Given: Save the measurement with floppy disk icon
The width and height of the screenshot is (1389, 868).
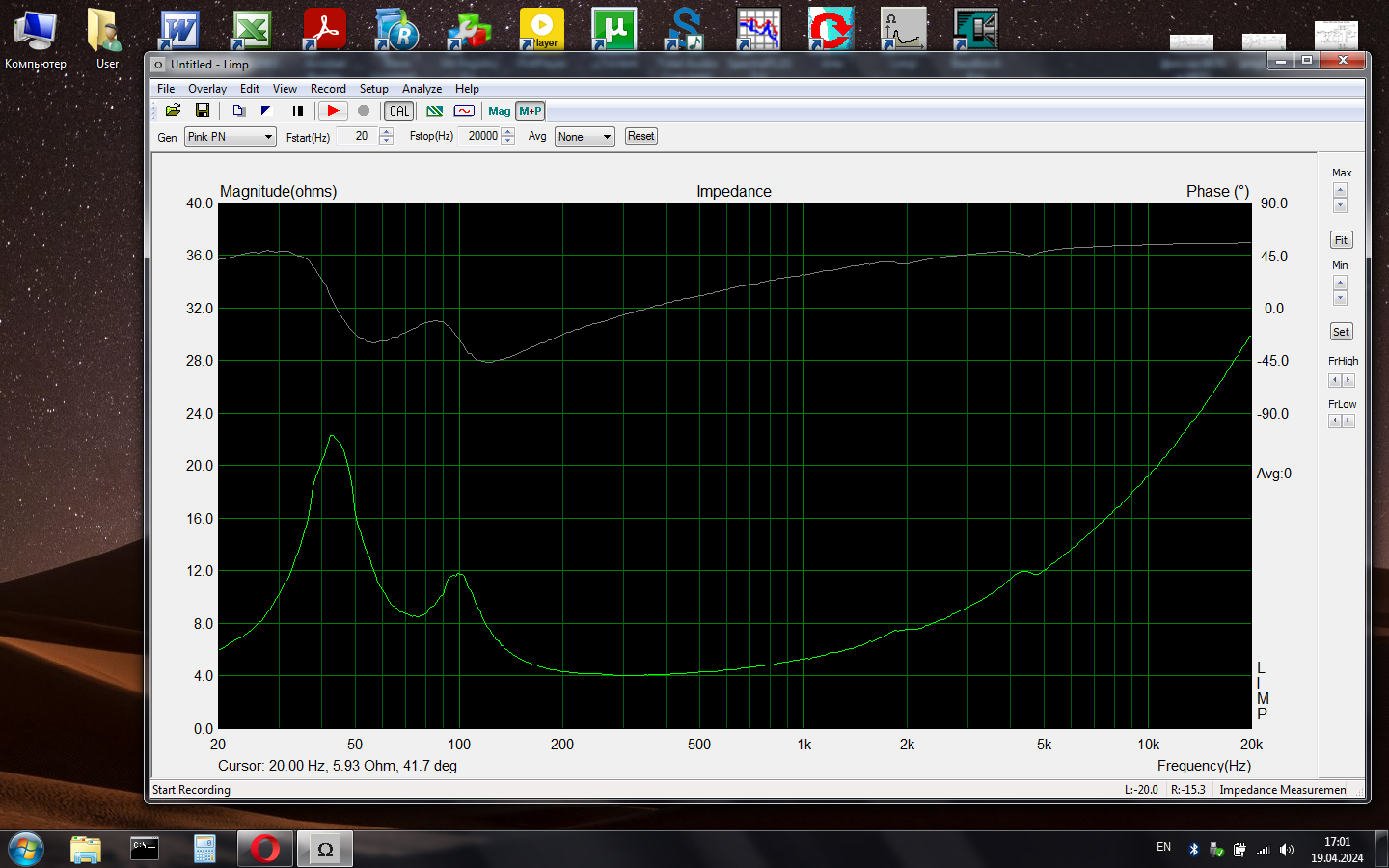Looking at the screenshot, I should point(203,111).
